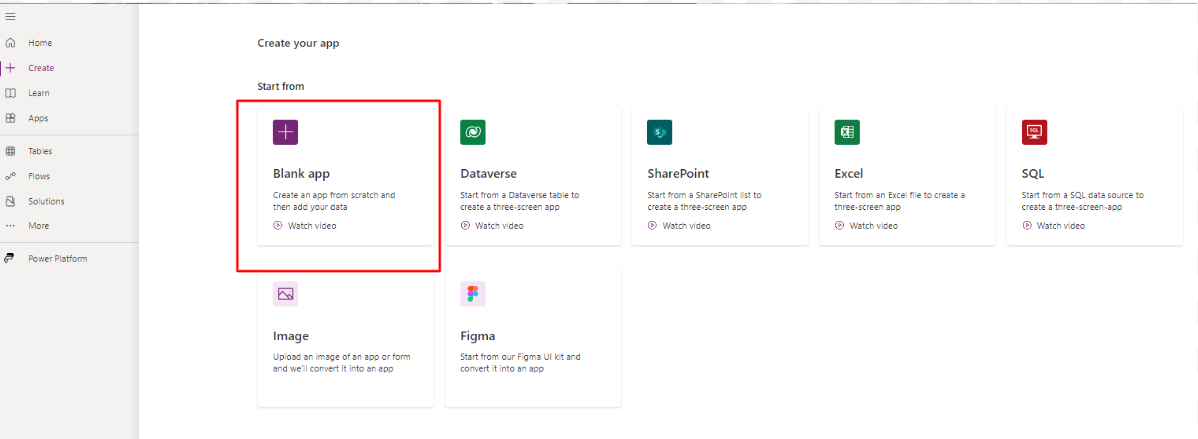Viewport: 1198px width, 439px height.
Task: Open Flows in the sidebar
Action: click(39, 176)
